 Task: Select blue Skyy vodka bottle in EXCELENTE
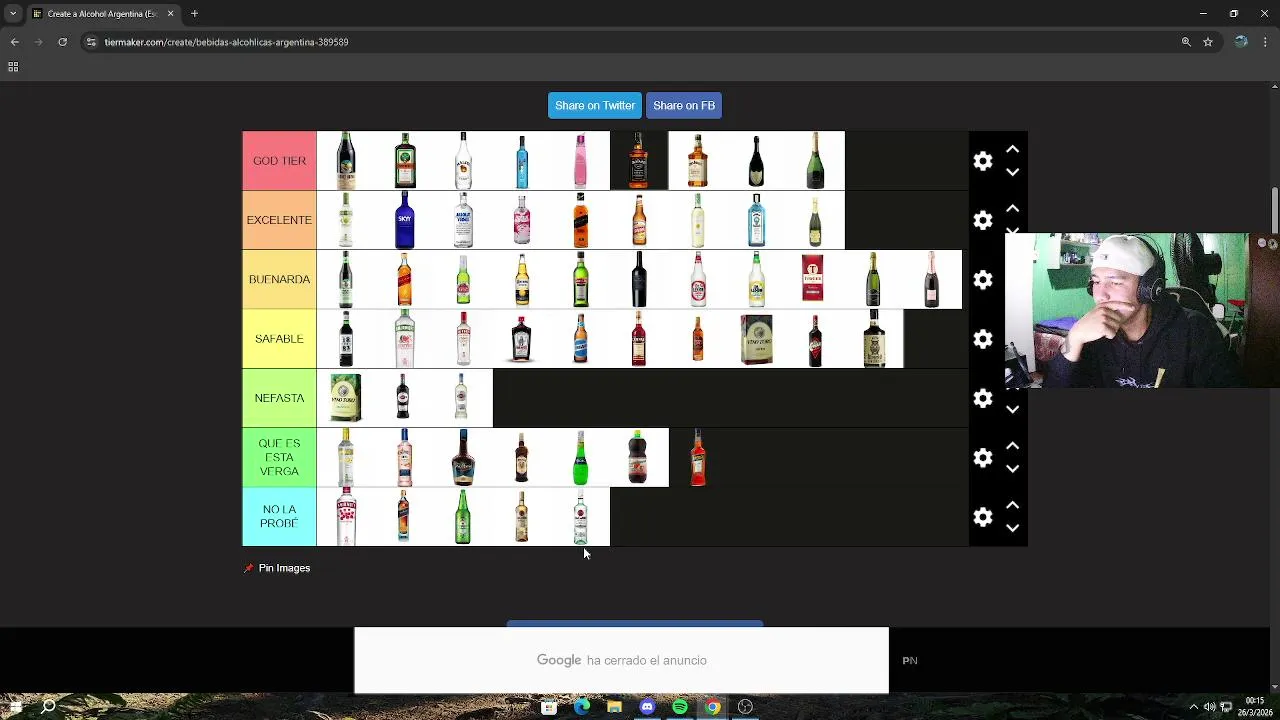point(404,220)
